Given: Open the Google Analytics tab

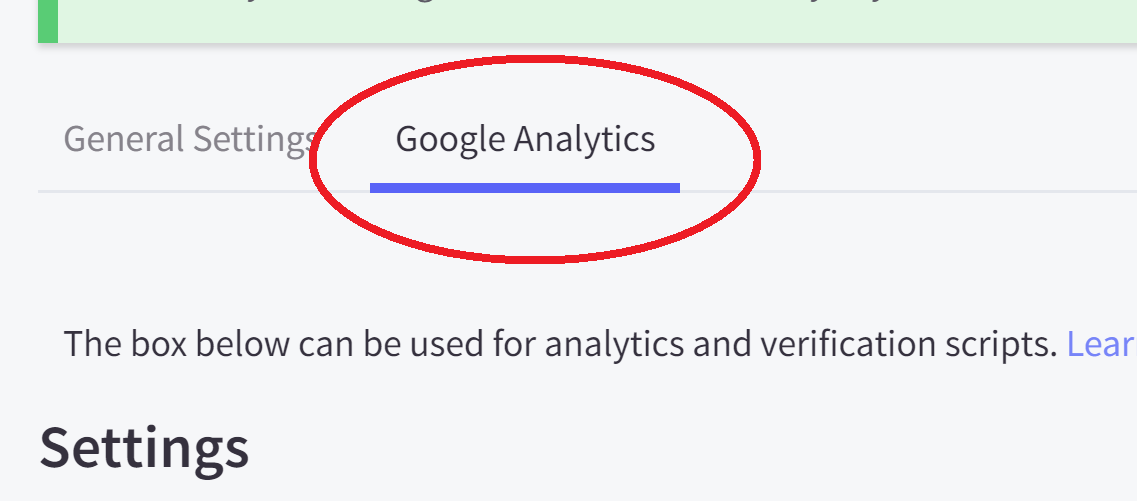Looking at the screenshot, I should pyautogui.click(x=525, y=139).
